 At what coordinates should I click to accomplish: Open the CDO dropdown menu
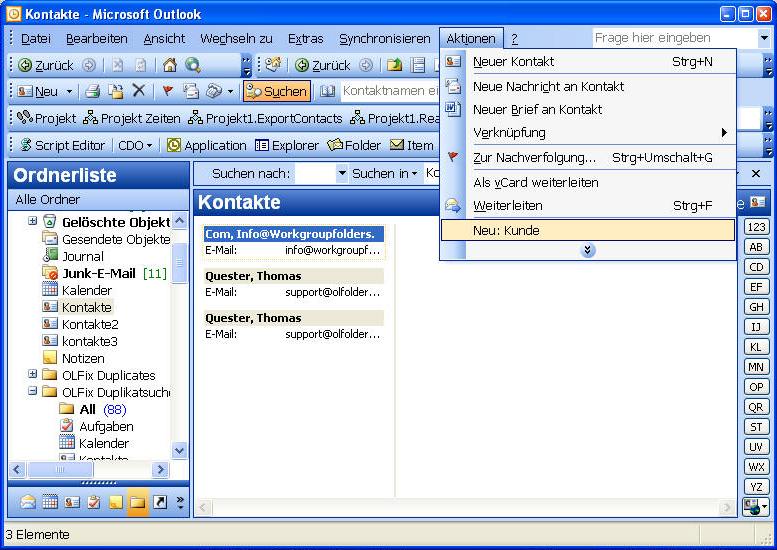pyautogui.click(x=135, y=145)
